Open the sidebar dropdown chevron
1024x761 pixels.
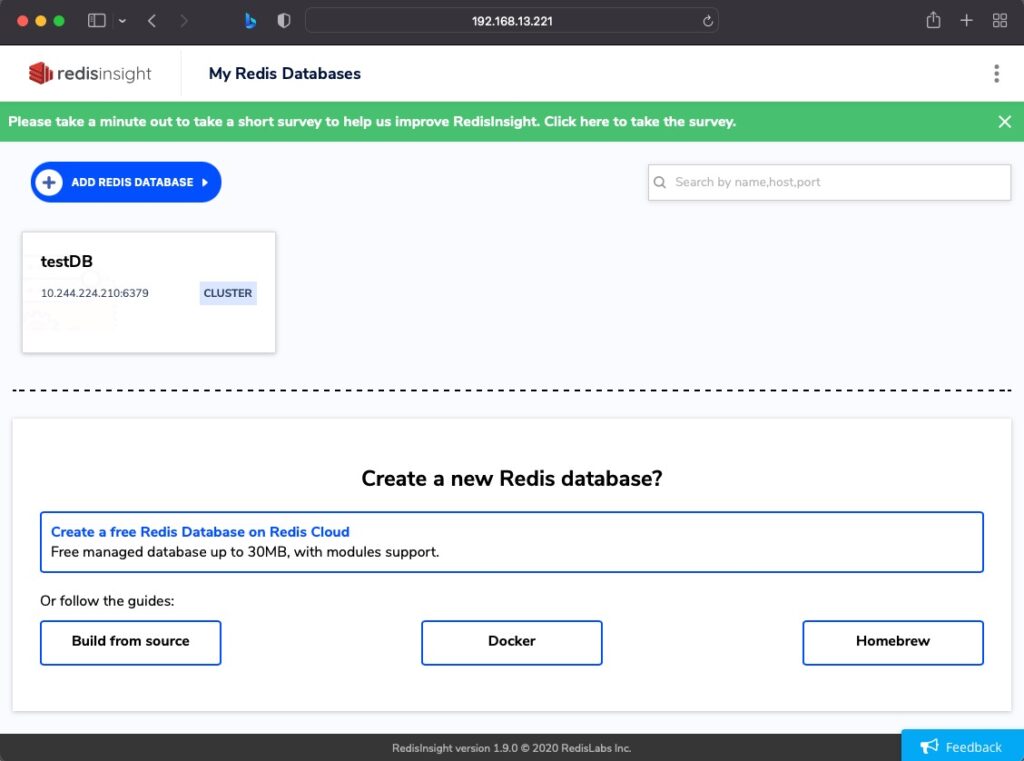tap(122, 21)
